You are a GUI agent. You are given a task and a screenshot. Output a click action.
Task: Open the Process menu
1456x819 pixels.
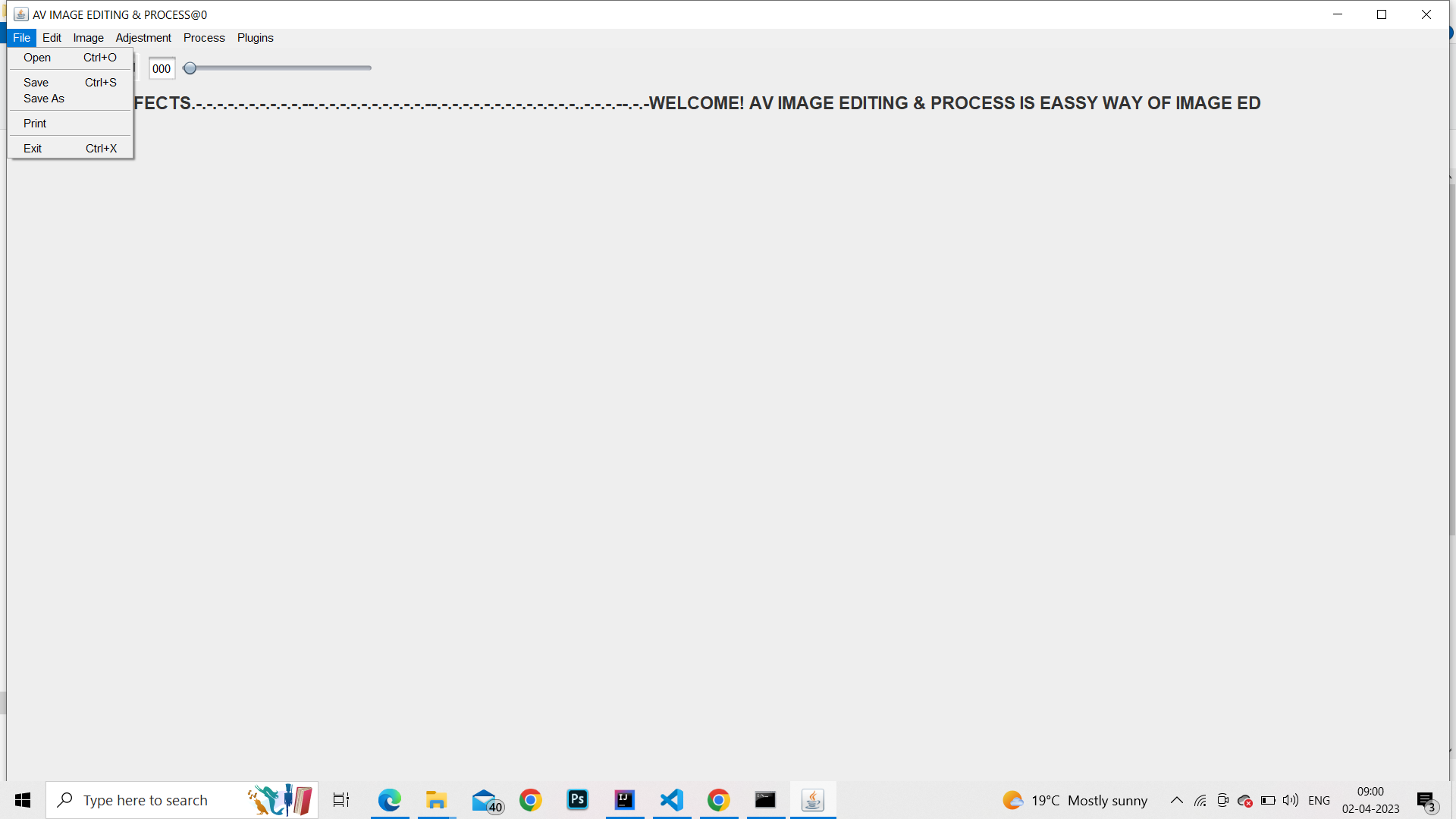pos(203,37)
